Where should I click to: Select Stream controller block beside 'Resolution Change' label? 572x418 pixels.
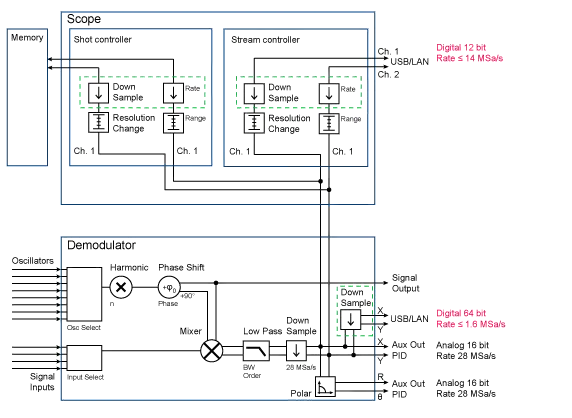point(254,123)
